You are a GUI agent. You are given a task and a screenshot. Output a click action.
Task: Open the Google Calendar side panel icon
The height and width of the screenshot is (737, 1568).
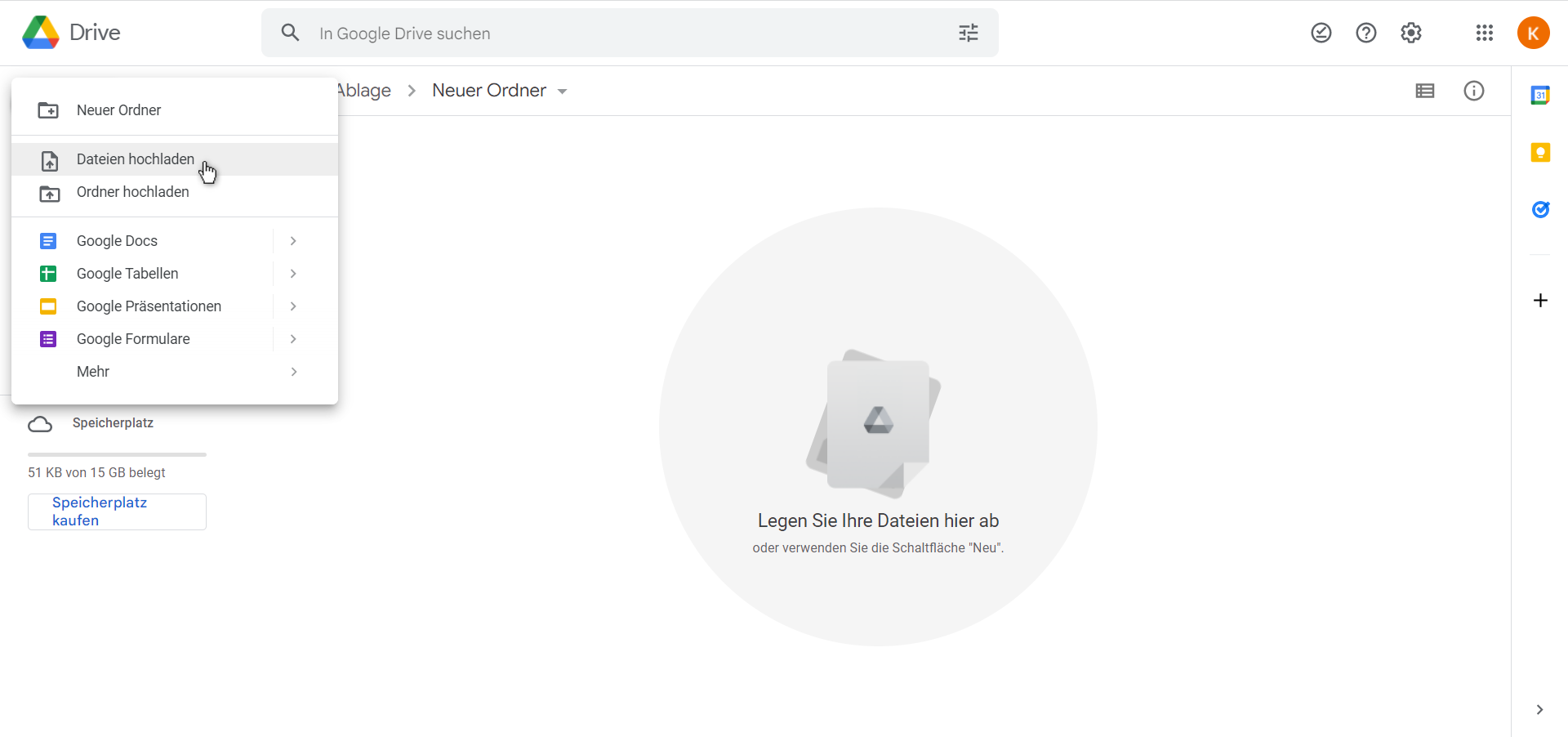(x=1540, y=96)
